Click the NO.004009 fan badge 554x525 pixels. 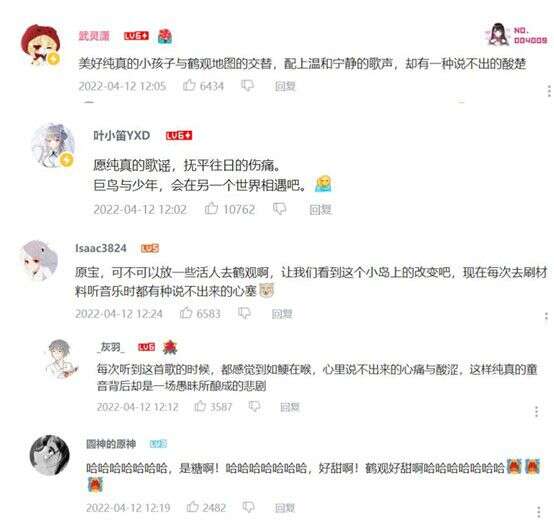518,35
